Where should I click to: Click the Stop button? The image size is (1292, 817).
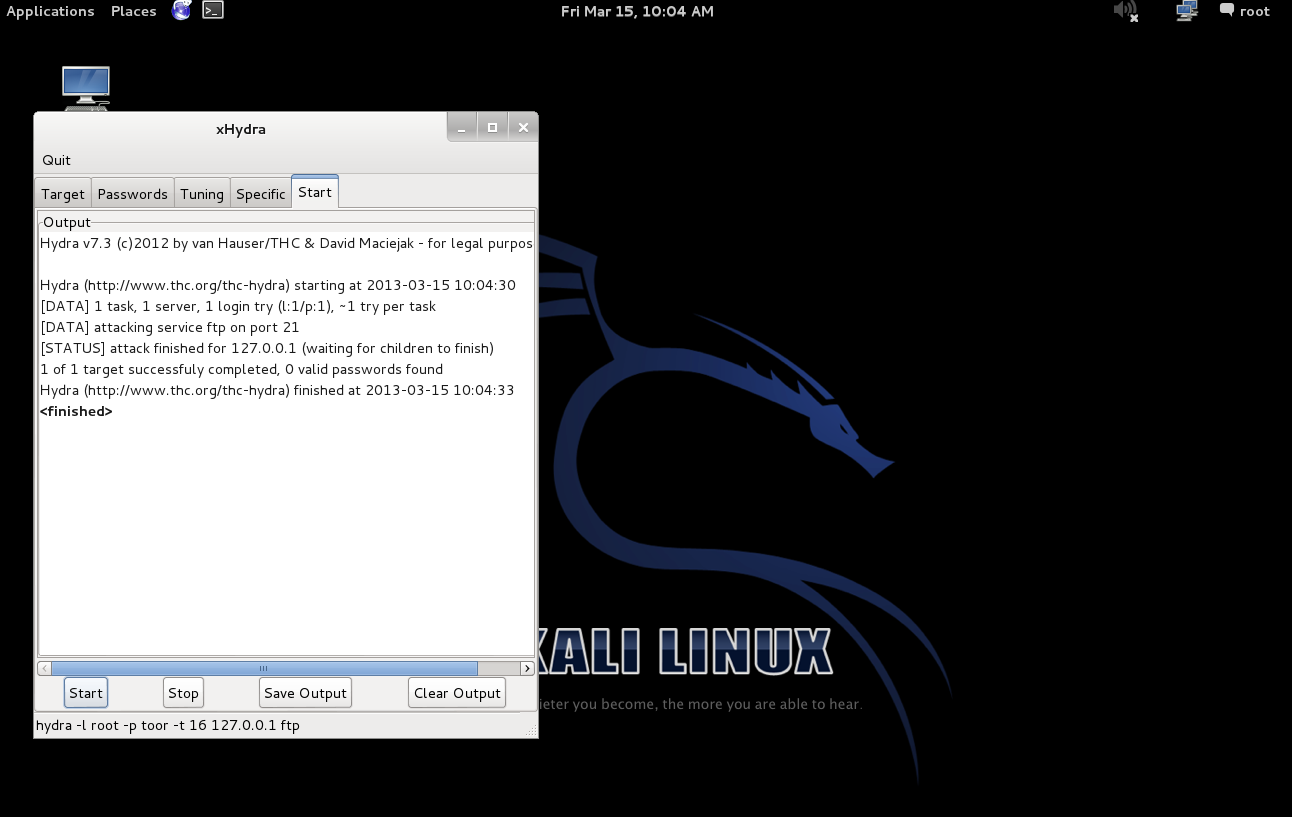click(x=183, y=693)
